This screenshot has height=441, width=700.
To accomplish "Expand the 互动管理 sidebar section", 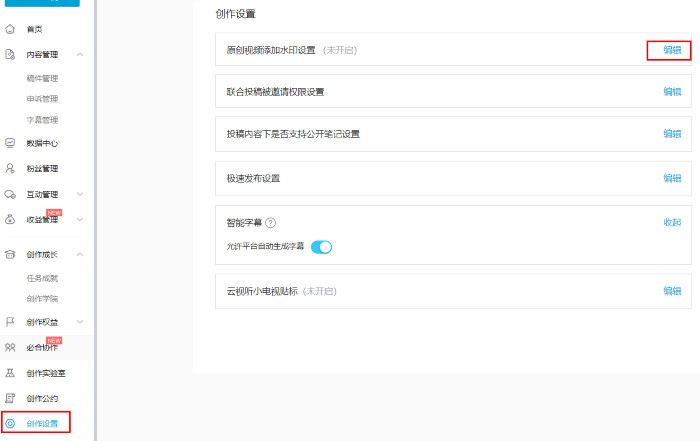I will point(80,194).
